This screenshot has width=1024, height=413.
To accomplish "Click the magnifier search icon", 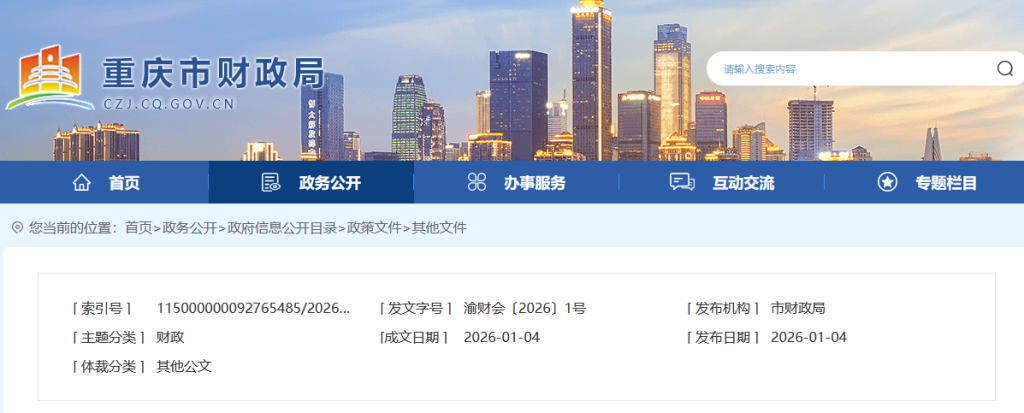I will (x=1004, y=68).
